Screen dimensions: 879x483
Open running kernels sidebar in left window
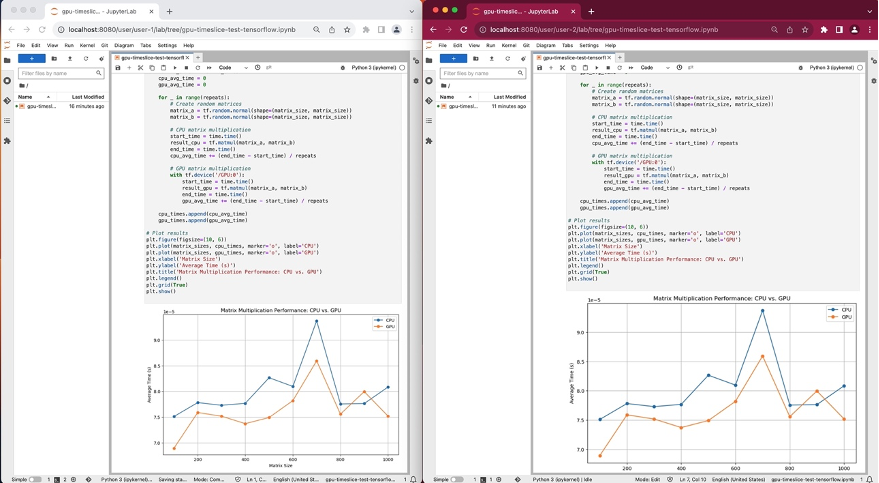(x=8, y=80)
